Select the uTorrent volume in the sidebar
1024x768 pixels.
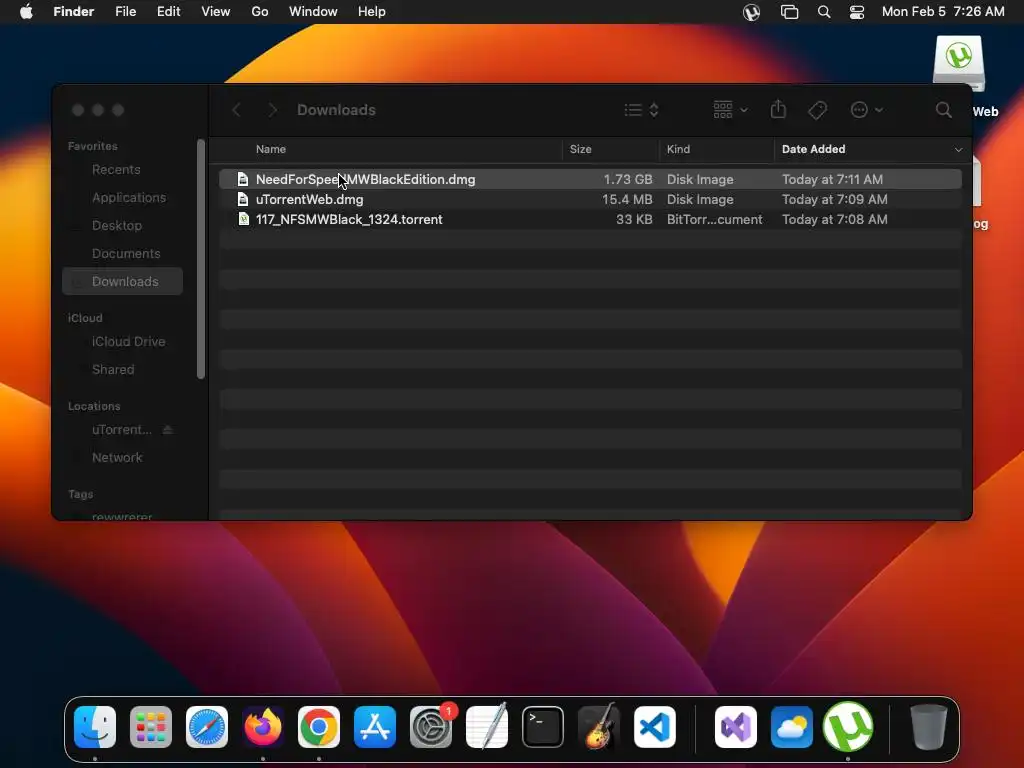click(x=121, y=430)
